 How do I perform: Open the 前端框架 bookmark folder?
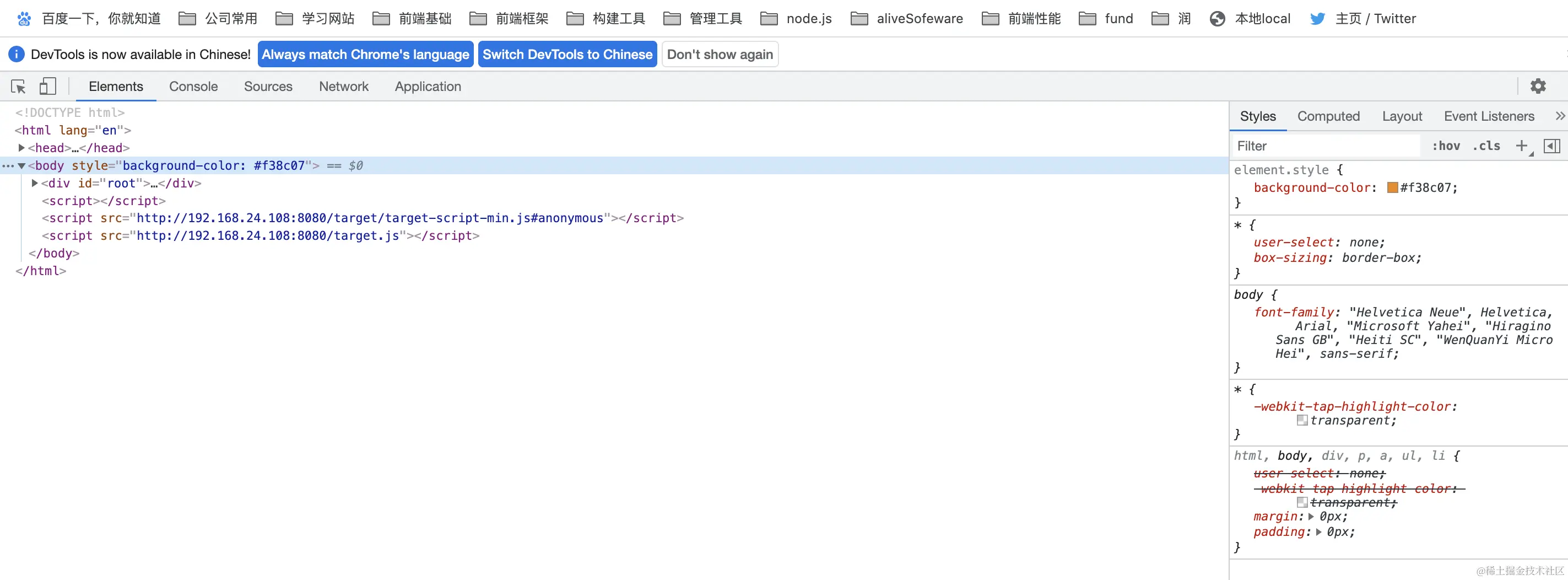(509, 18)
